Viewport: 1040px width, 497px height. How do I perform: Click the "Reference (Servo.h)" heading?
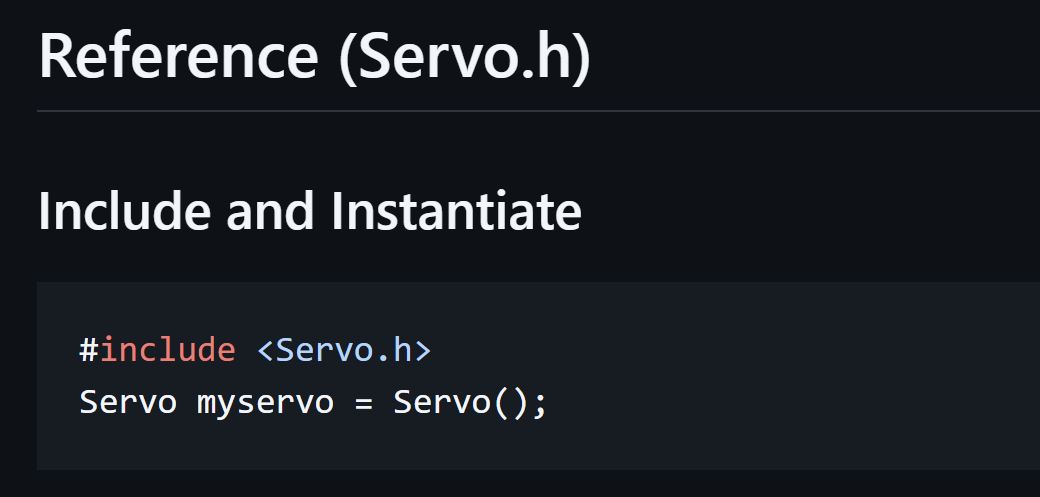[x=314, y=56]
